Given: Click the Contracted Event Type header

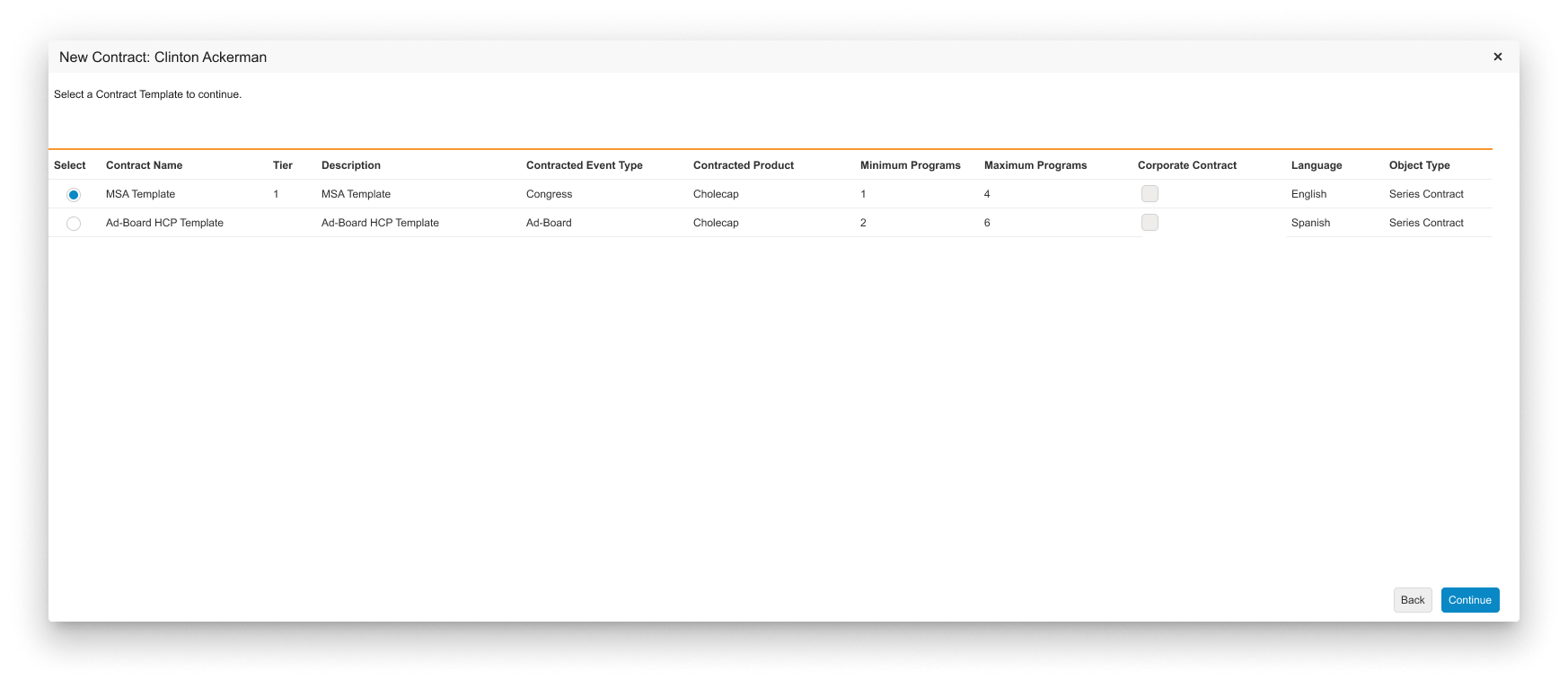Looking at the screenshot, I should pos(584,165).
